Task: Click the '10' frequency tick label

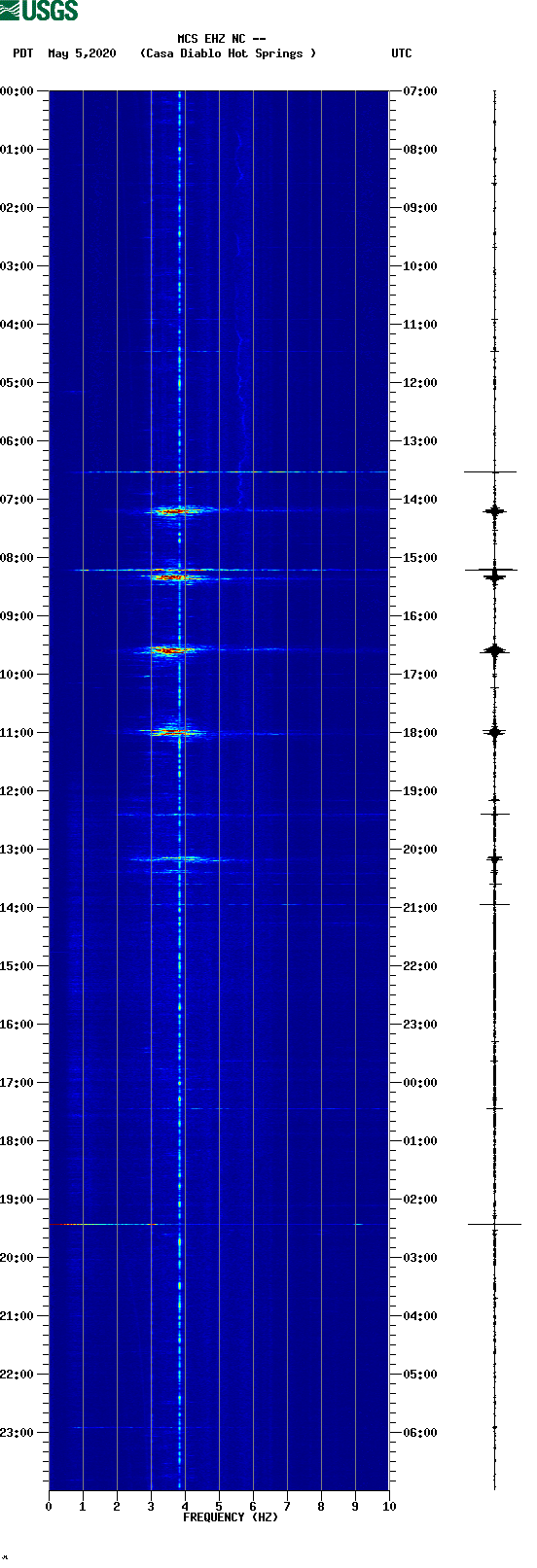Action: coord(389,1507)
